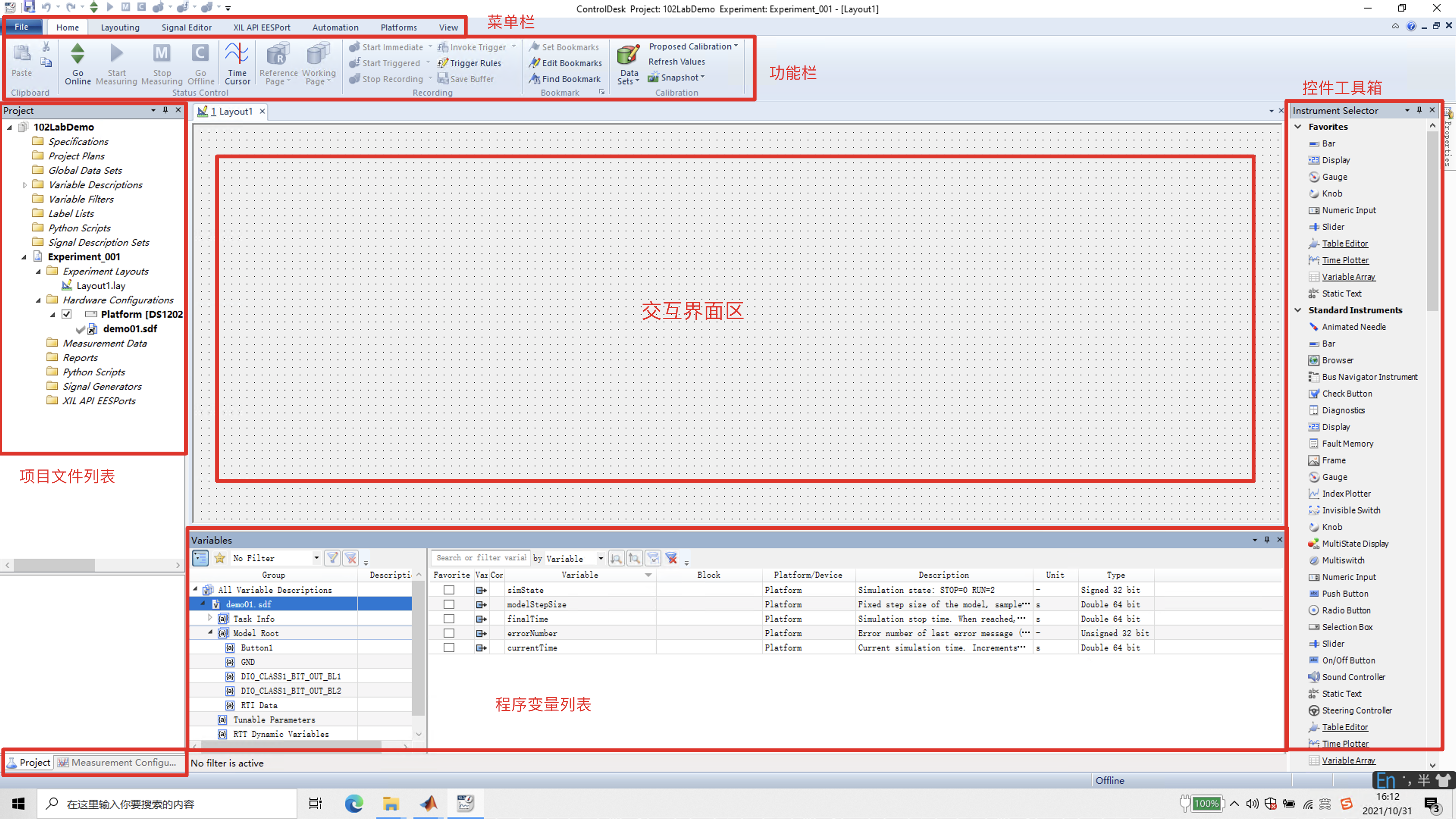This screenshot has height=819, width=1456.
Task: Click the Trigger Rules button
Action: [469, 63]
